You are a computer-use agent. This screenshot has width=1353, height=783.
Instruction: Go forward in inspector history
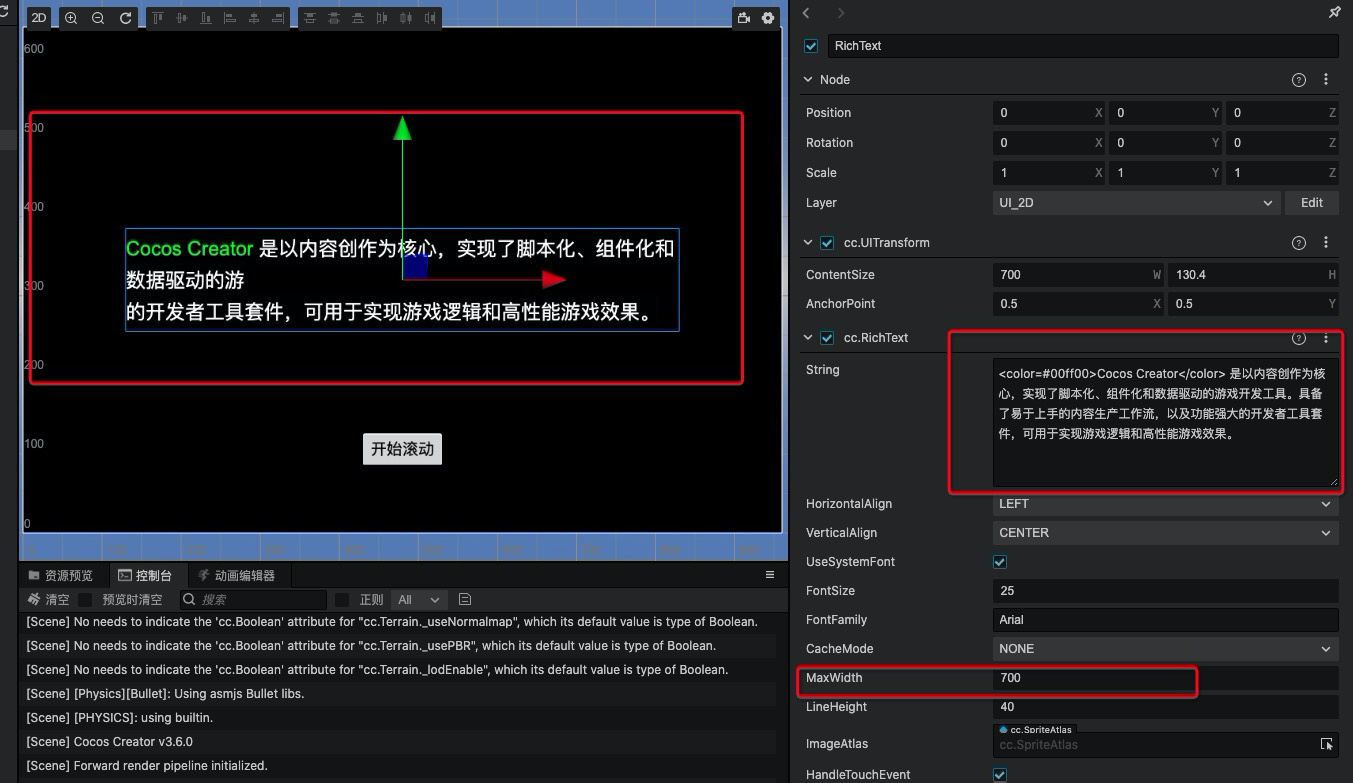[x=840, y=13]
